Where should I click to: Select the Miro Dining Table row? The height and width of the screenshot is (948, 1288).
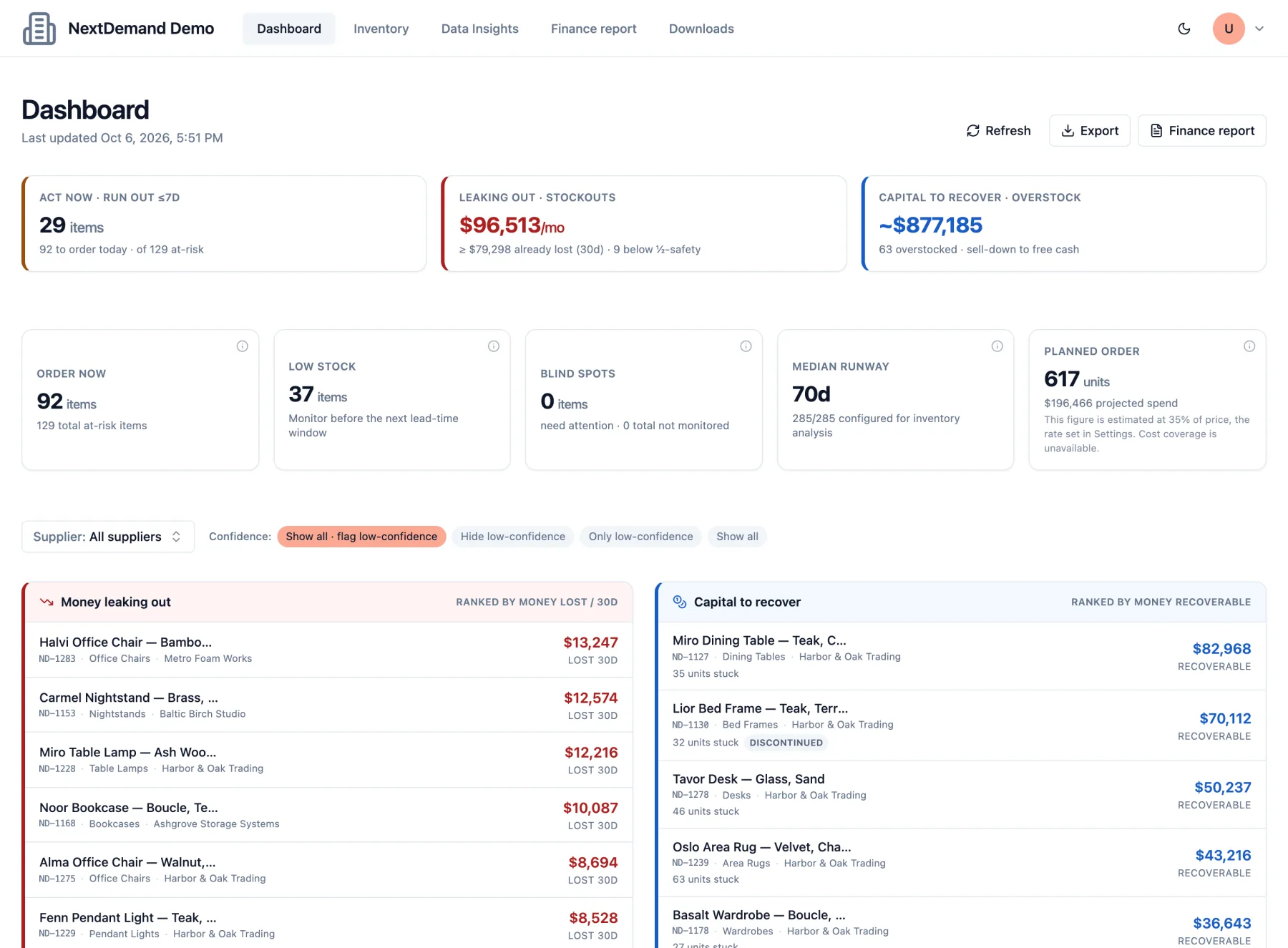click(x=962, y=656)
